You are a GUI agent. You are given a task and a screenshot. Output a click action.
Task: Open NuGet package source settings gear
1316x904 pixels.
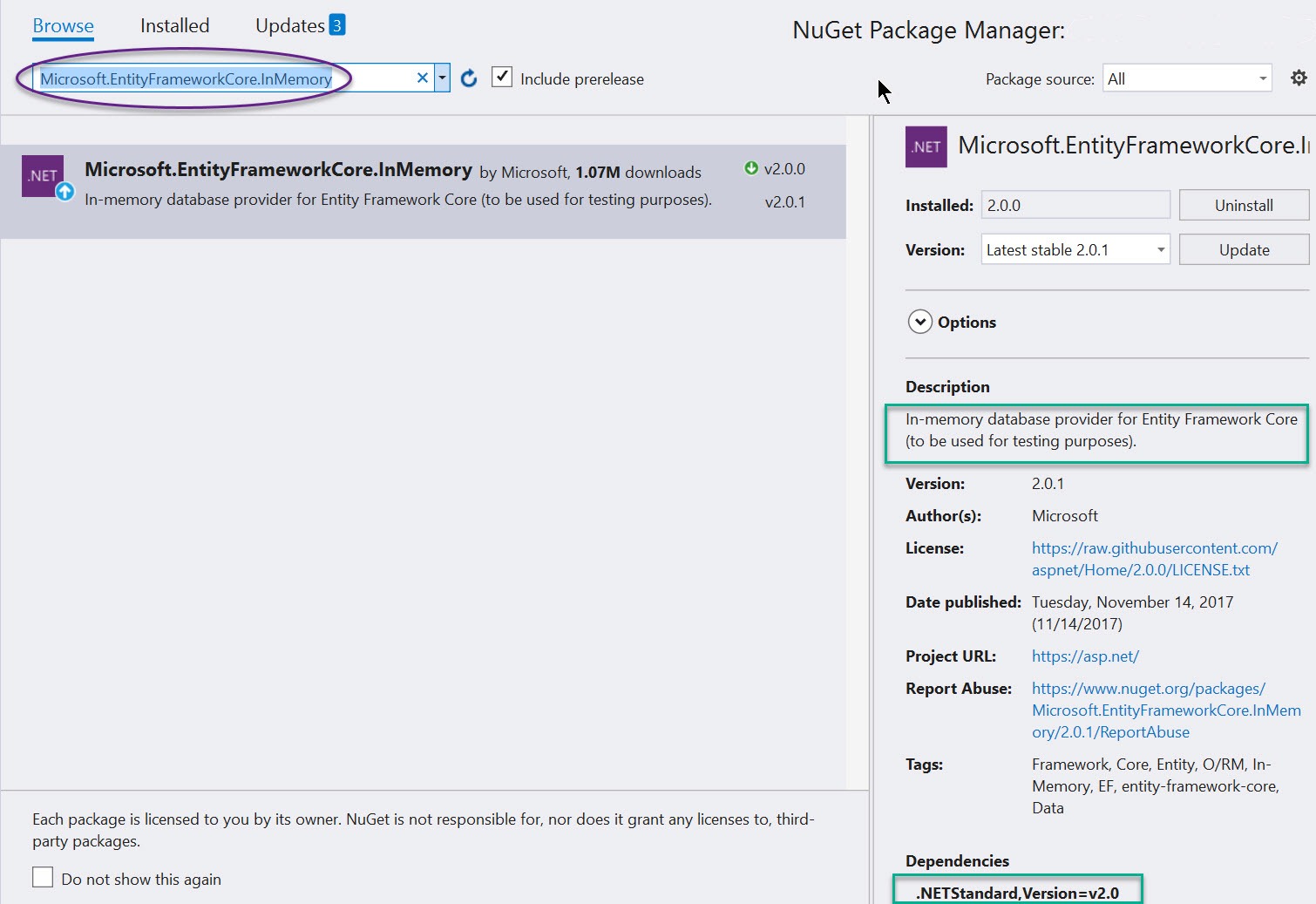1299,78
